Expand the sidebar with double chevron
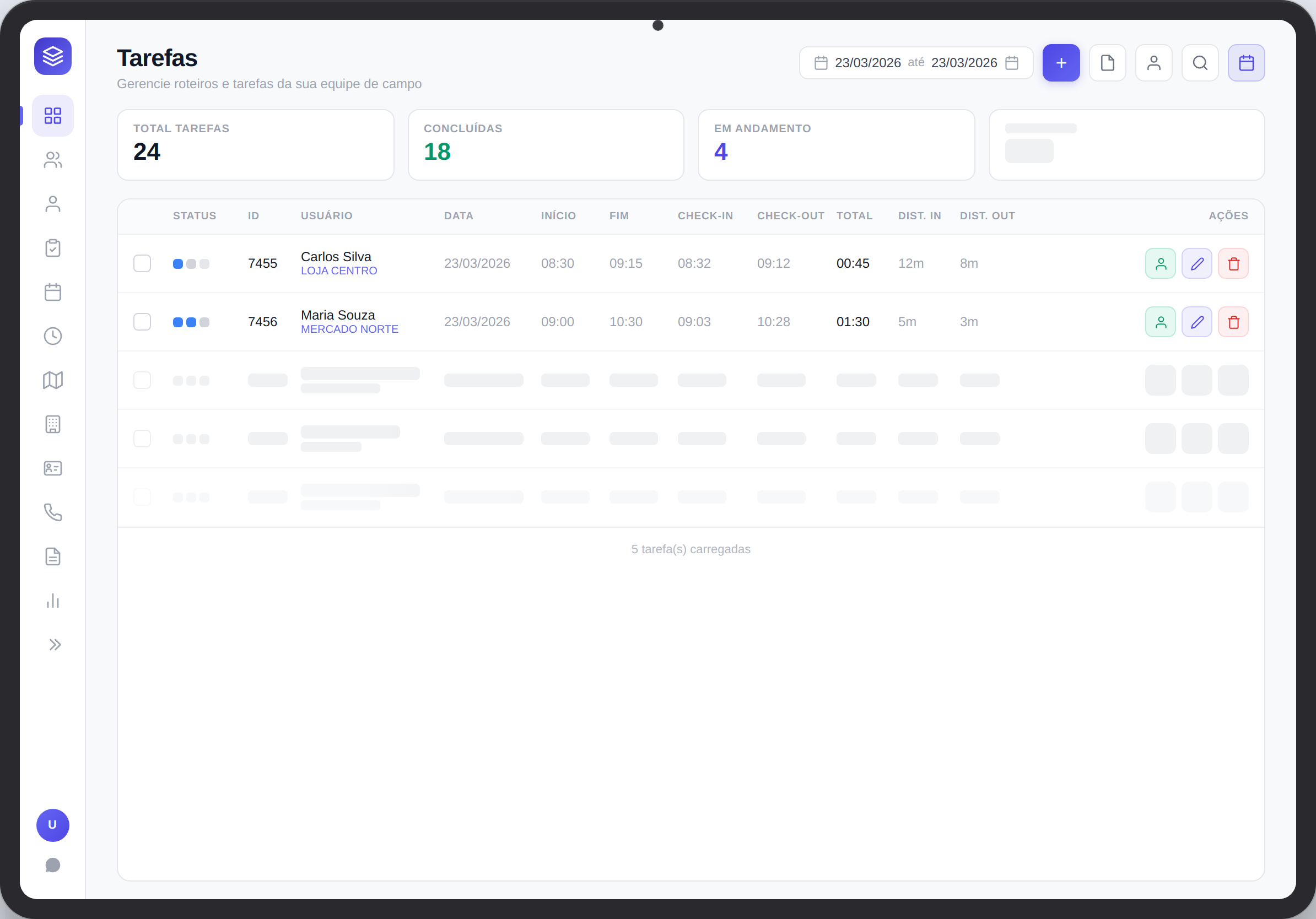 (55, 645)
